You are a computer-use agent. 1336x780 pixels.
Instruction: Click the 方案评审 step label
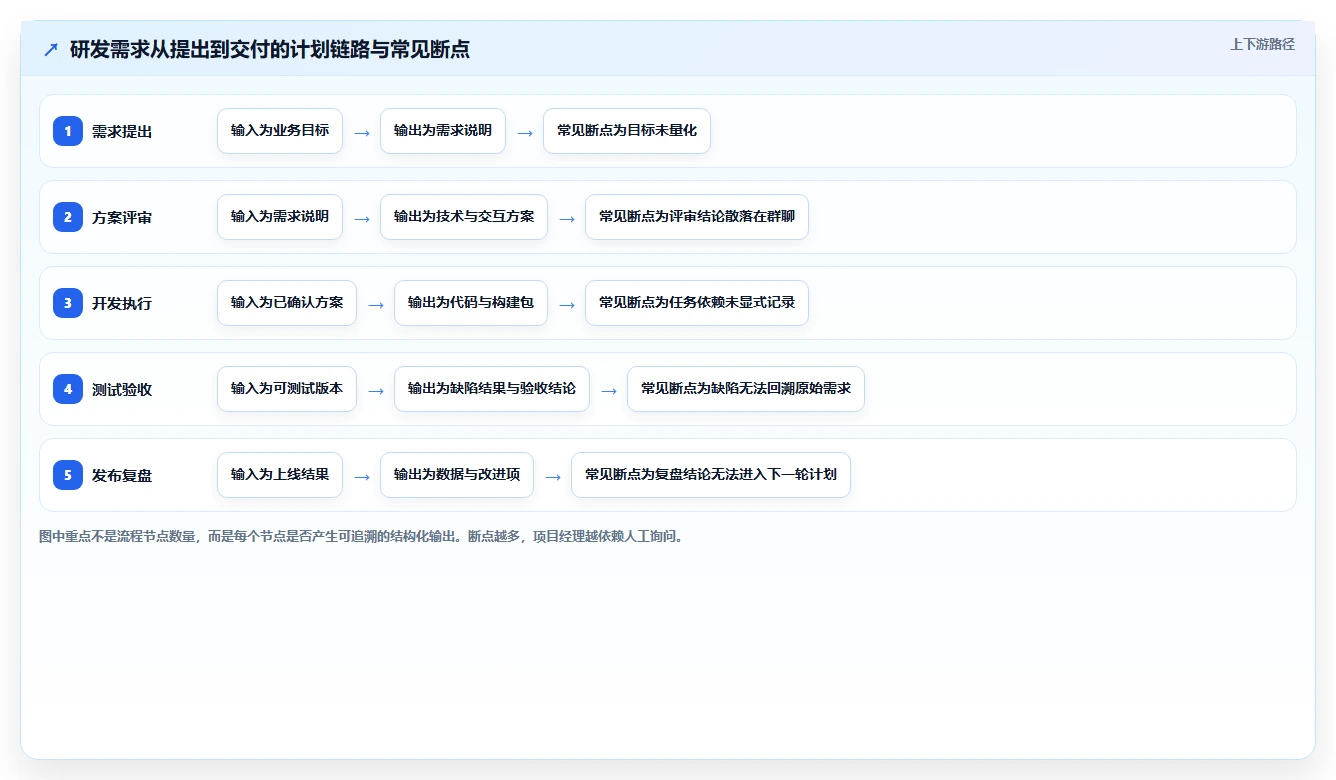tap(122, 217)
